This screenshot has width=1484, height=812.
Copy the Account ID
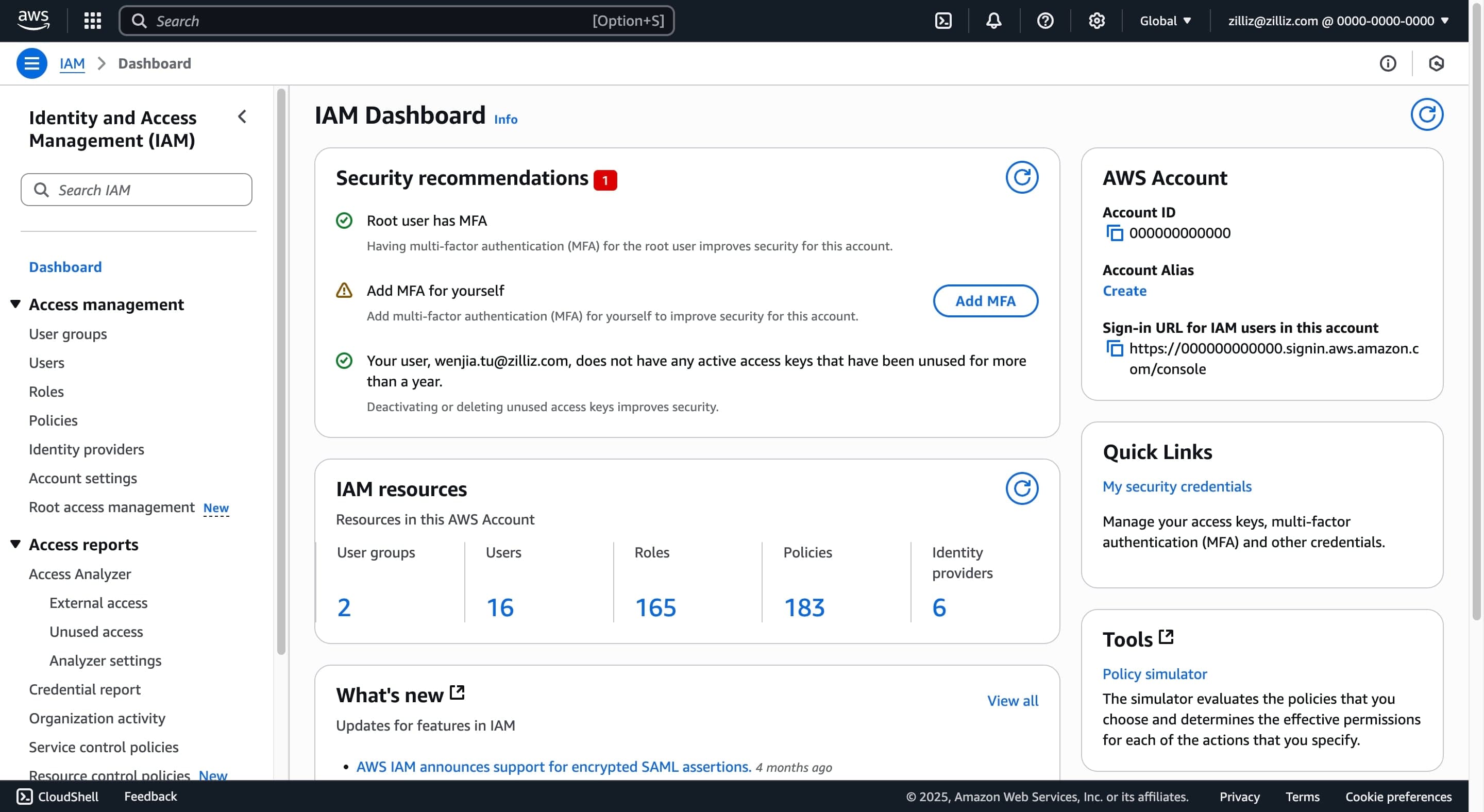pos(1115,233)
